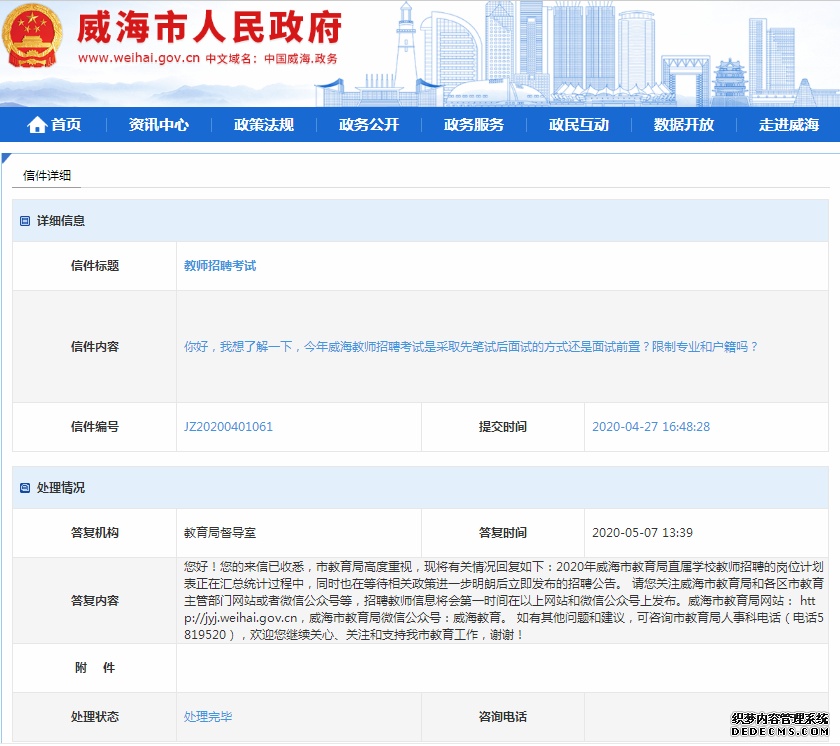The height and width of the screenshot is (746, 840).
Task: Open the 资讯中心 menu
Action: (x=159, y=125)
